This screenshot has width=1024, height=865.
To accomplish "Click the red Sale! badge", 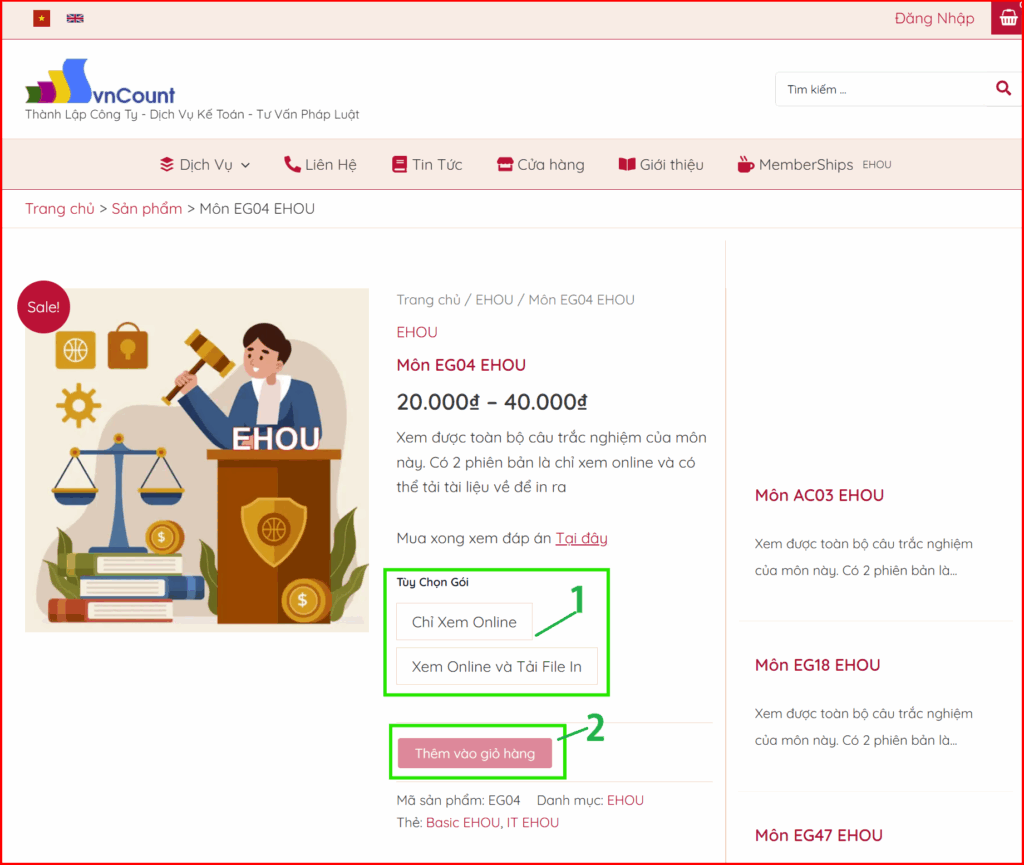I will tap(44, 307).
